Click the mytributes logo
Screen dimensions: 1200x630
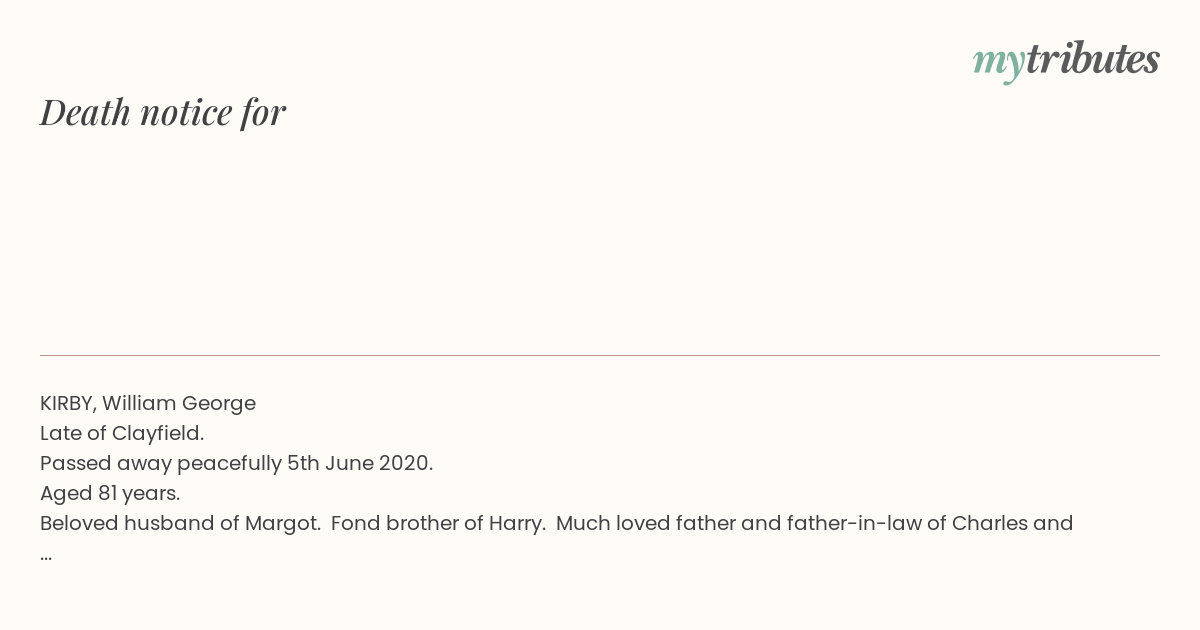point(1066,60)
